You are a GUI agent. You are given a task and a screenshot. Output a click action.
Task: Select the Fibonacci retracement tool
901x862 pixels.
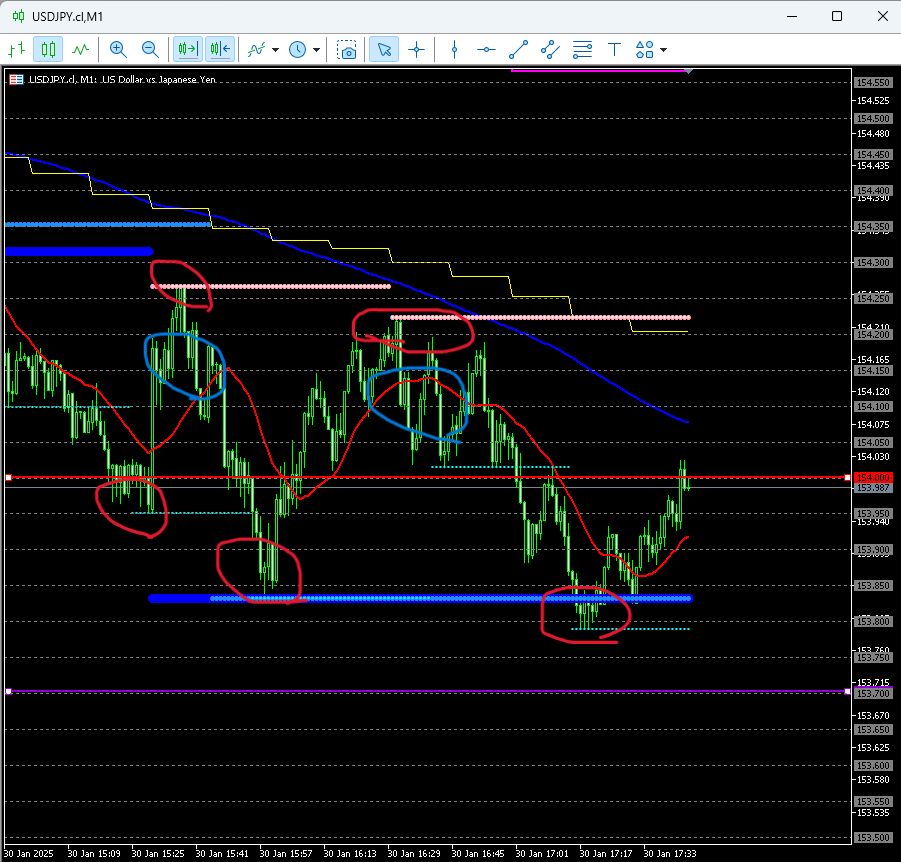pyautogui.click(x=582, y=49)
